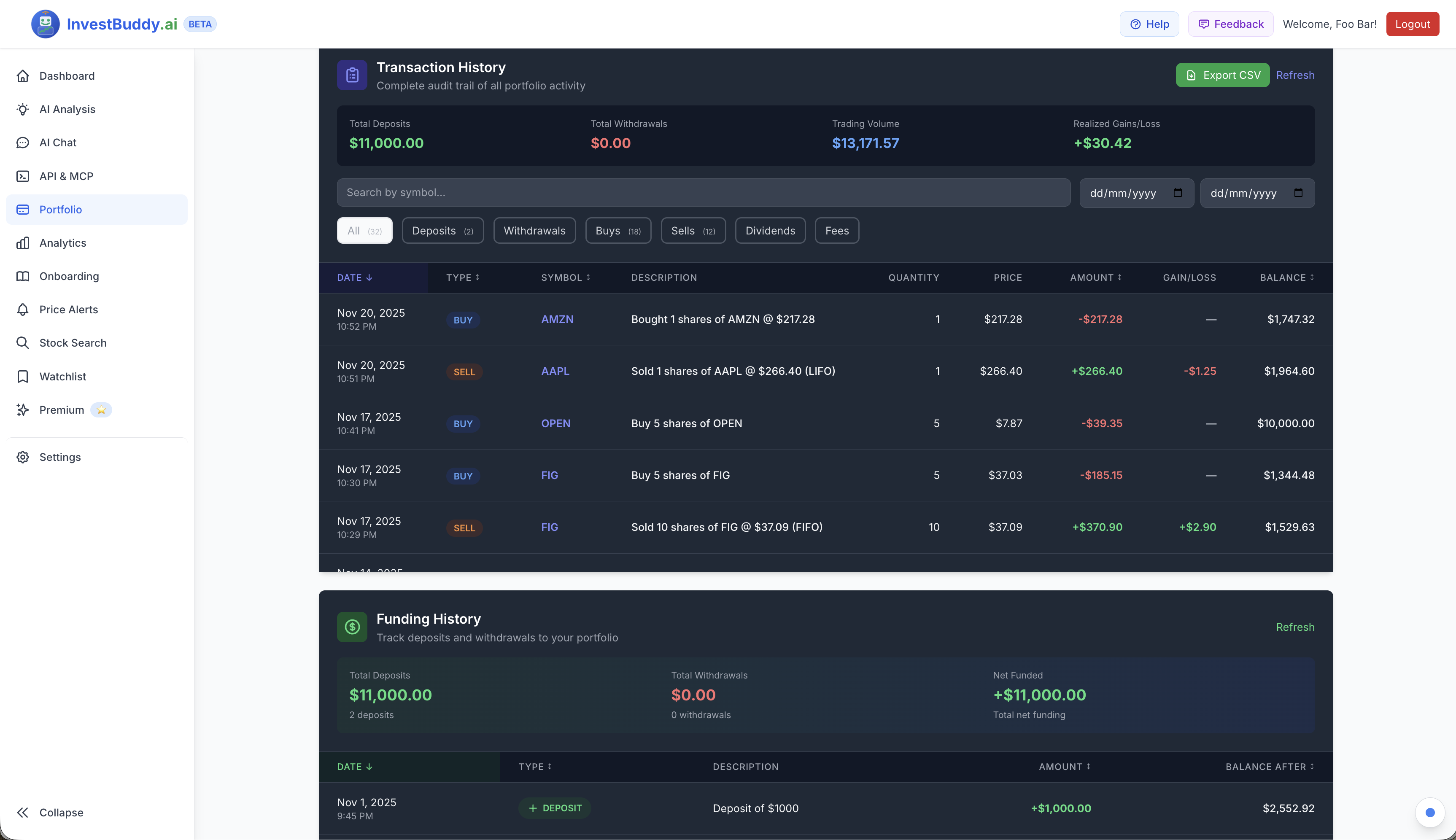Filter transactions to show only Sells

pyautogui.click(x=692, y=230)
